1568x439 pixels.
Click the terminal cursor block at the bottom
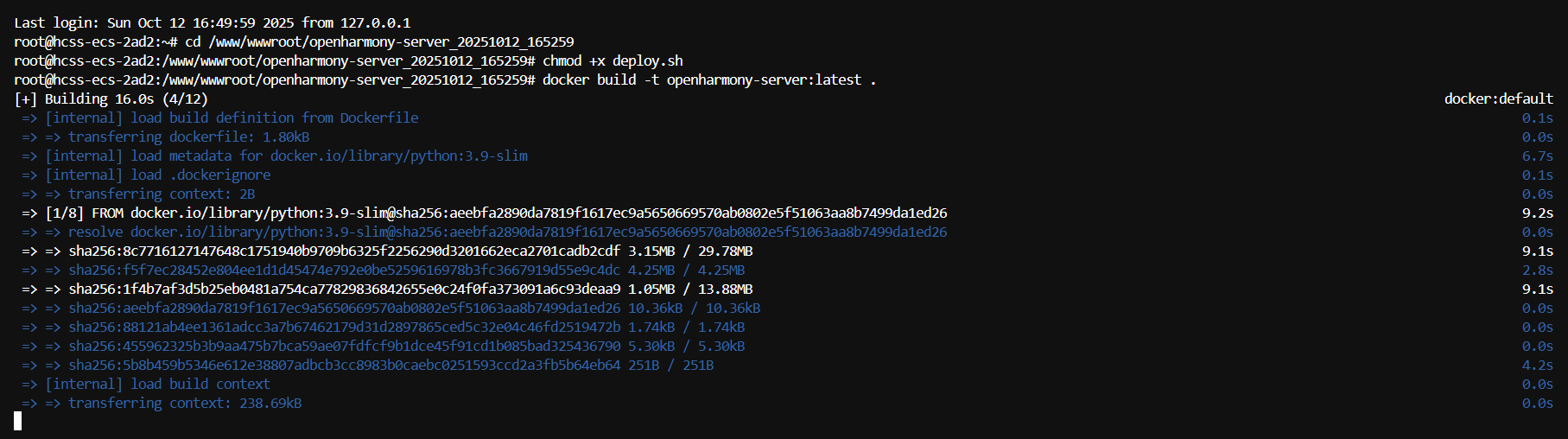pyautogui.click(x=17, y=421)
